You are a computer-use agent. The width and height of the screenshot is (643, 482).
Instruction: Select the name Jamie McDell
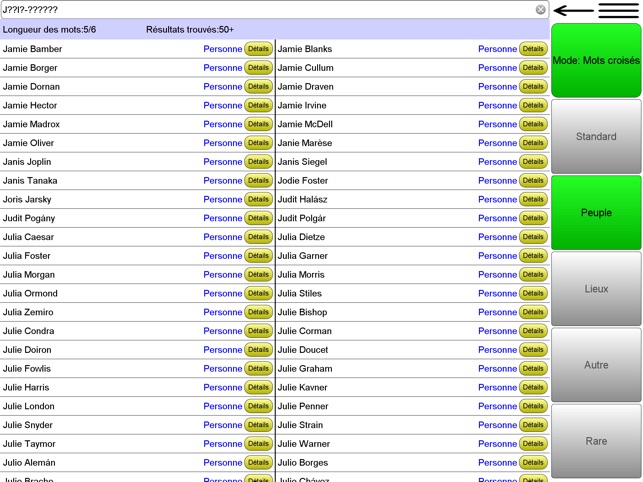pos(305,124)
